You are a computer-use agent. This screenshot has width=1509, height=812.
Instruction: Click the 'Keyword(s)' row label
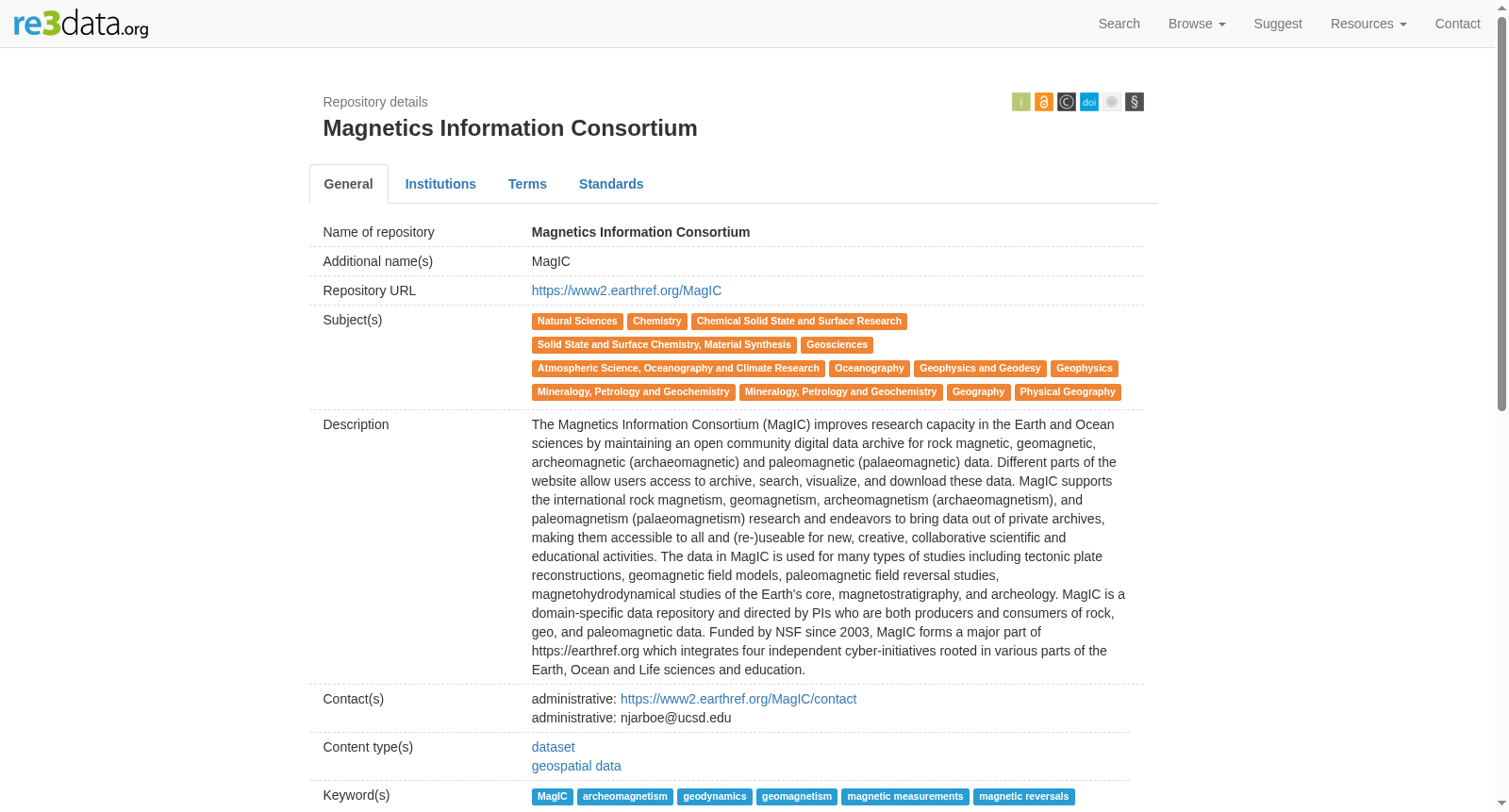pos(357,795)
